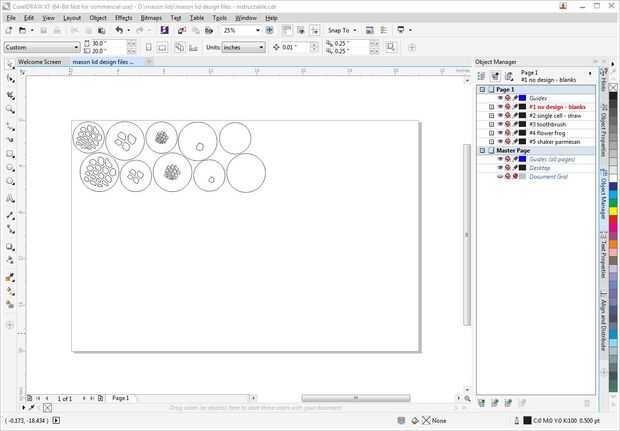Open the Effects menu
The width and height of the screenshot is (620, 431).
click(x=124, y=18)
